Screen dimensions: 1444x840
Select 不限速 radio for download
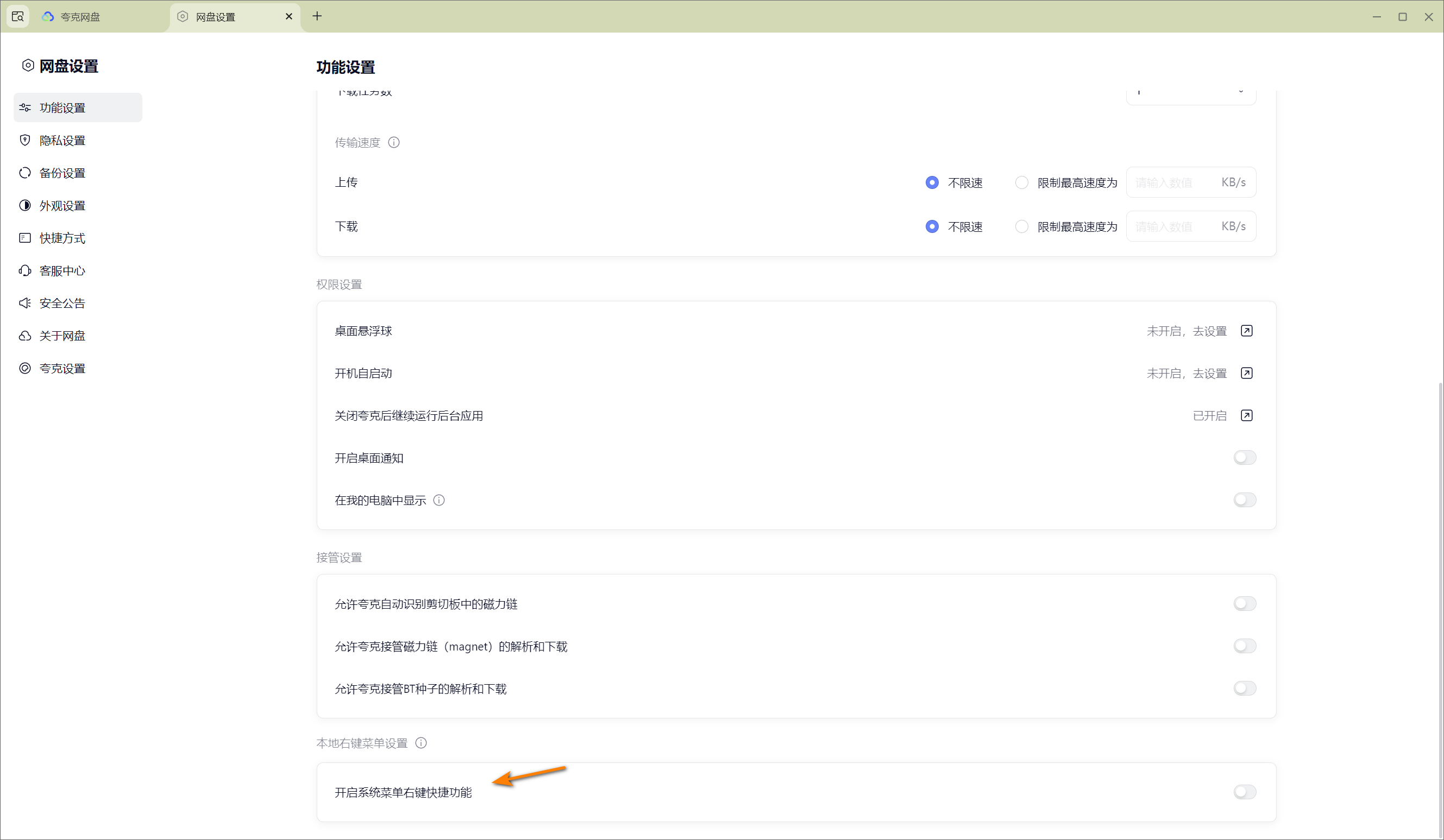tap(932, 226)
